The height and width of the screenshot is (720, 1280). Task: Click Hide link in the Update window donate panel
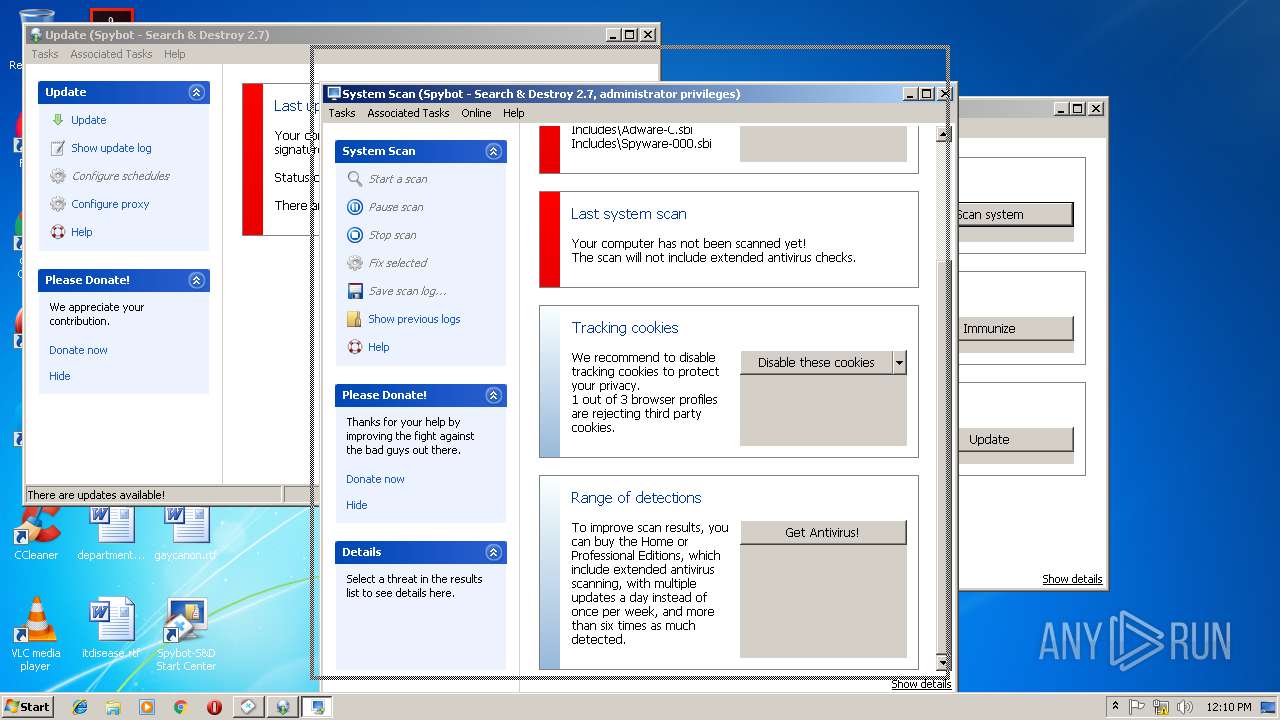60,376
